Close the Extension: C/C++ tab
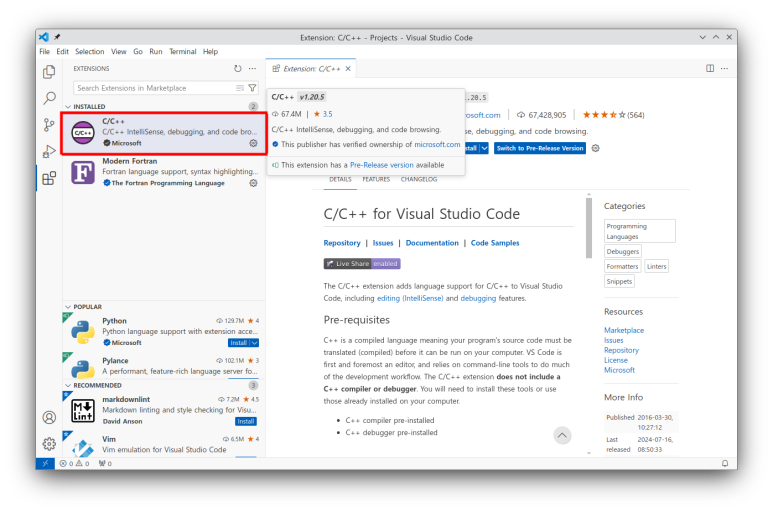The image size is (773, 512). pyautogui.click(x=348, y=68)
